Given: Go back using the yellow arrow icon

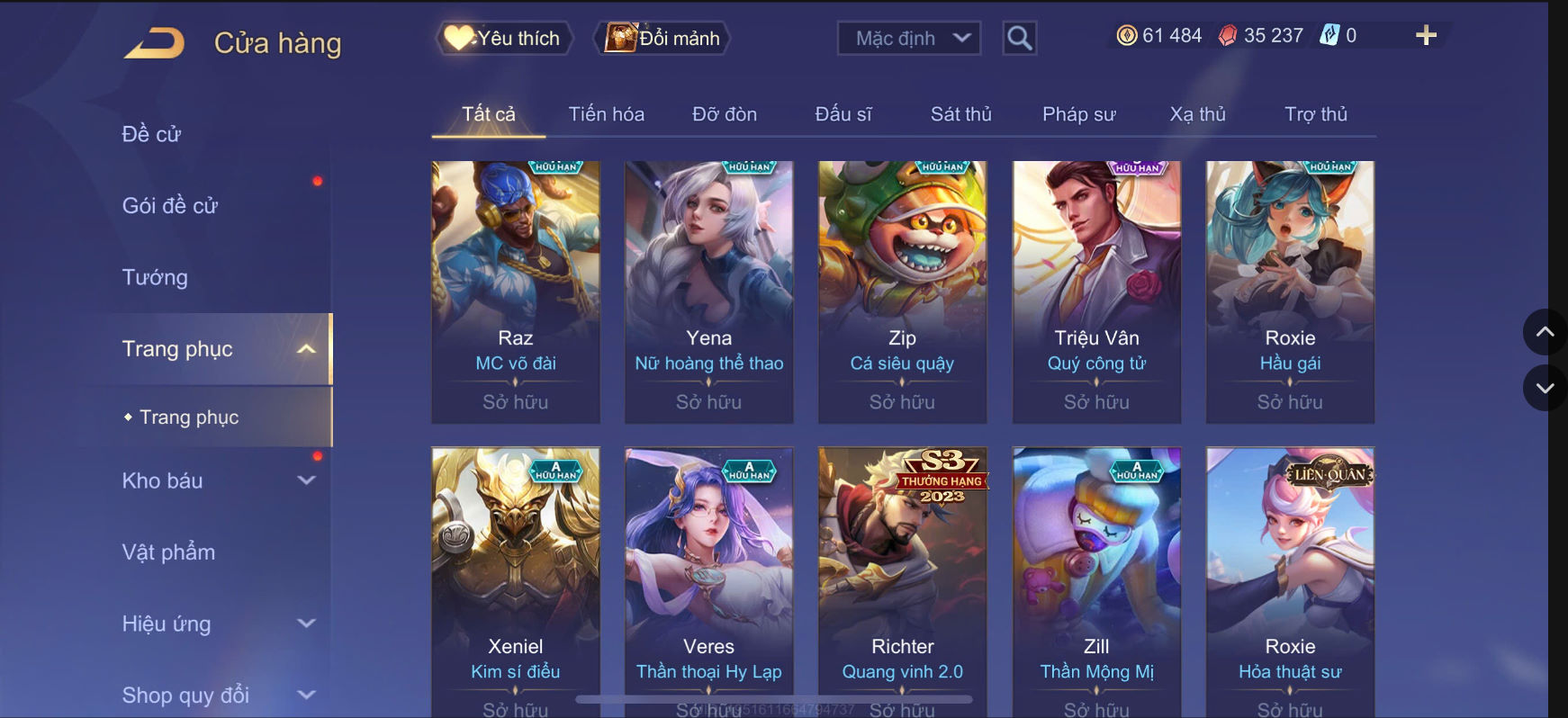Looking at the screenshot, I should [154, 43].
